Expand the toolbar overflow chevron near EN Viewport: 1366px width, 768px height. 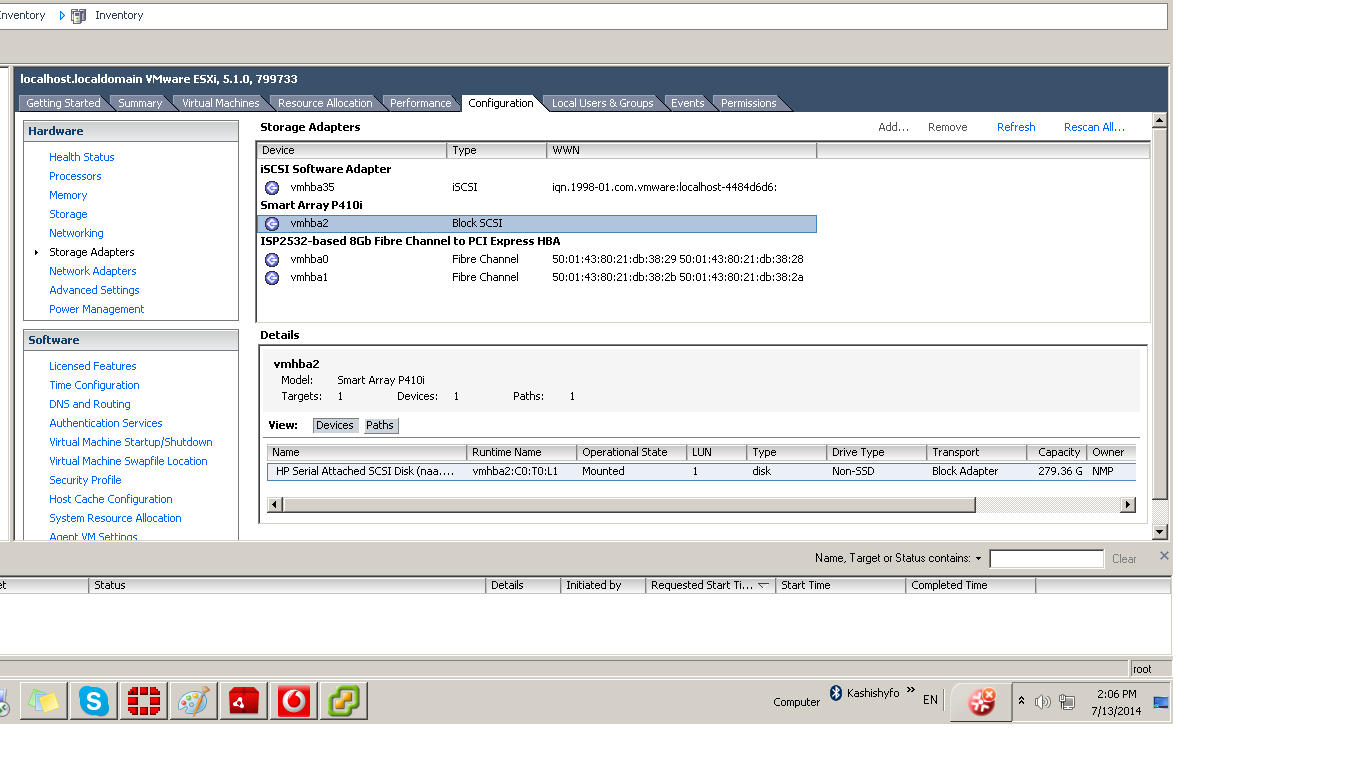coord(912,692)
